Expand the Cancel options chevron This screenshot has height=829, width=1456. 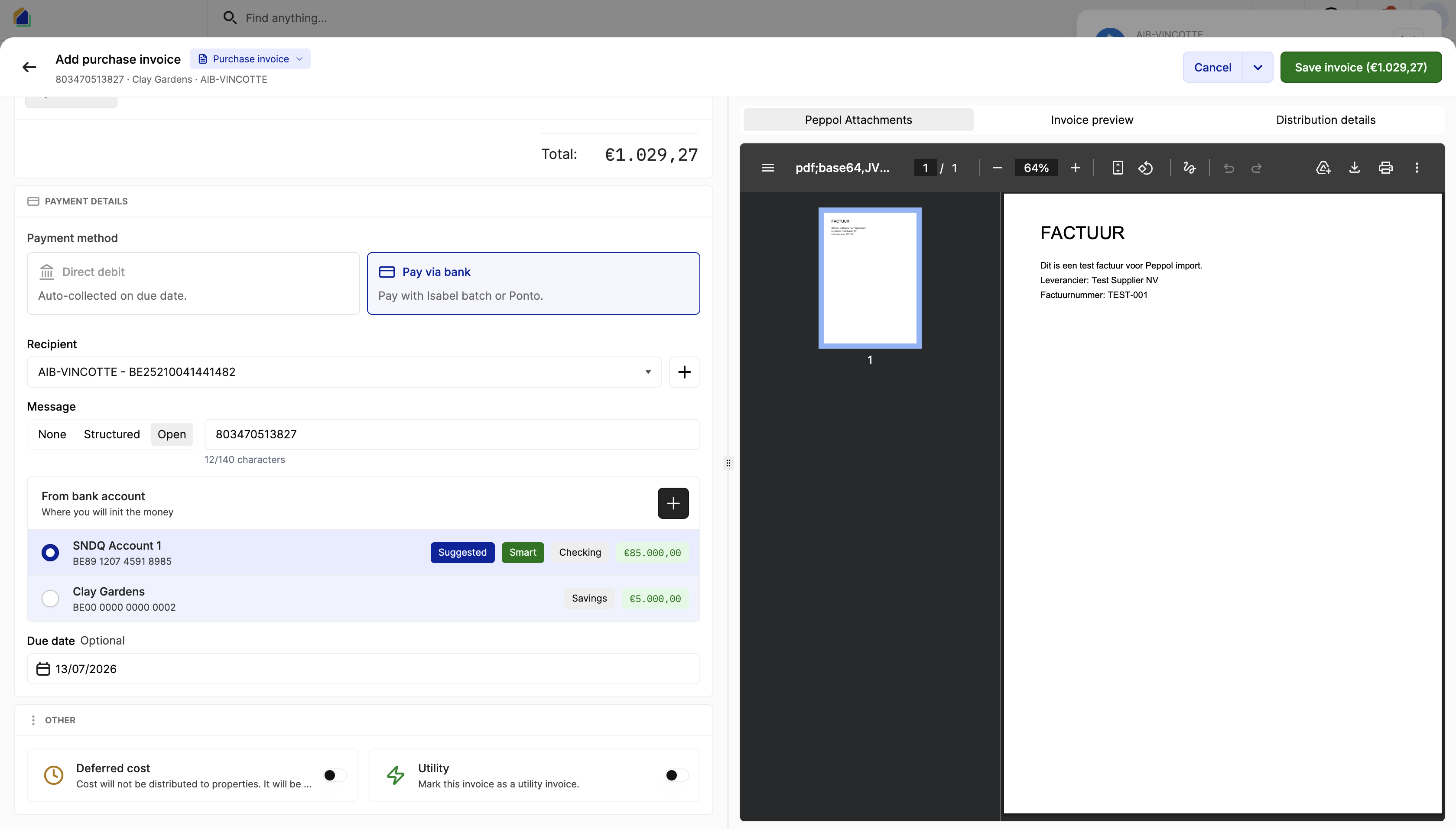1257,68
